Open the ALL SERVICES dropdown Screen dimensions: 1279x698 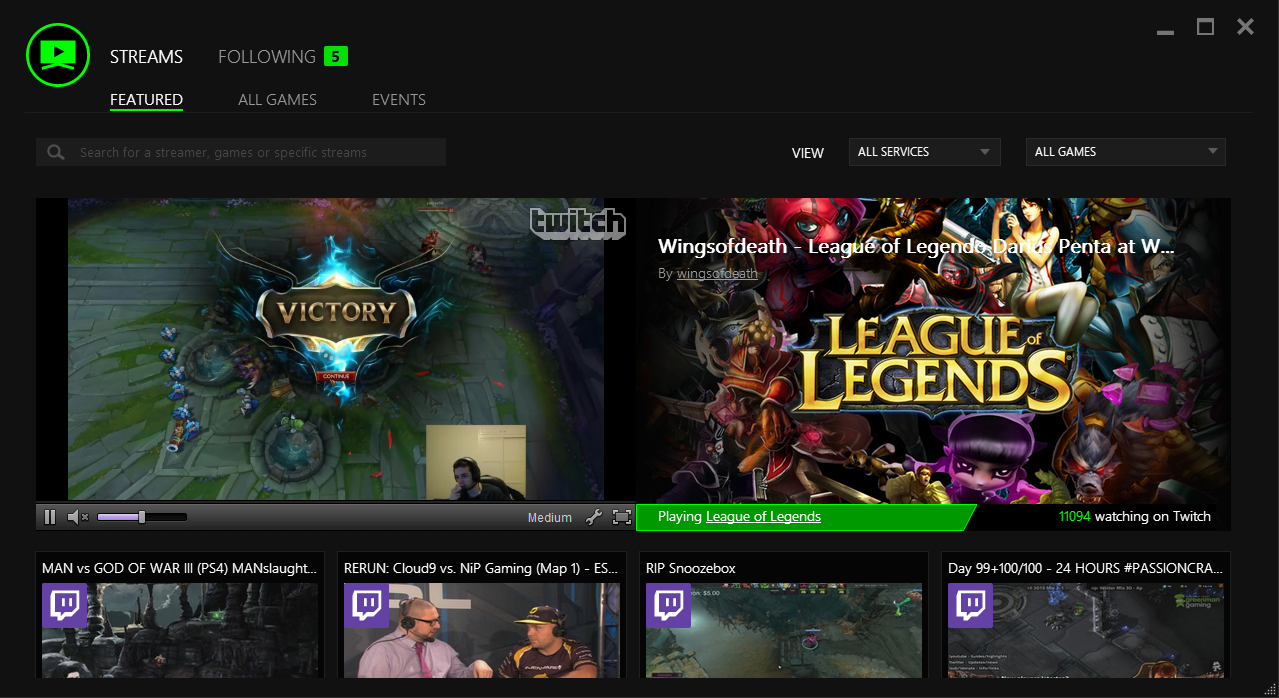tap(923, 151)
